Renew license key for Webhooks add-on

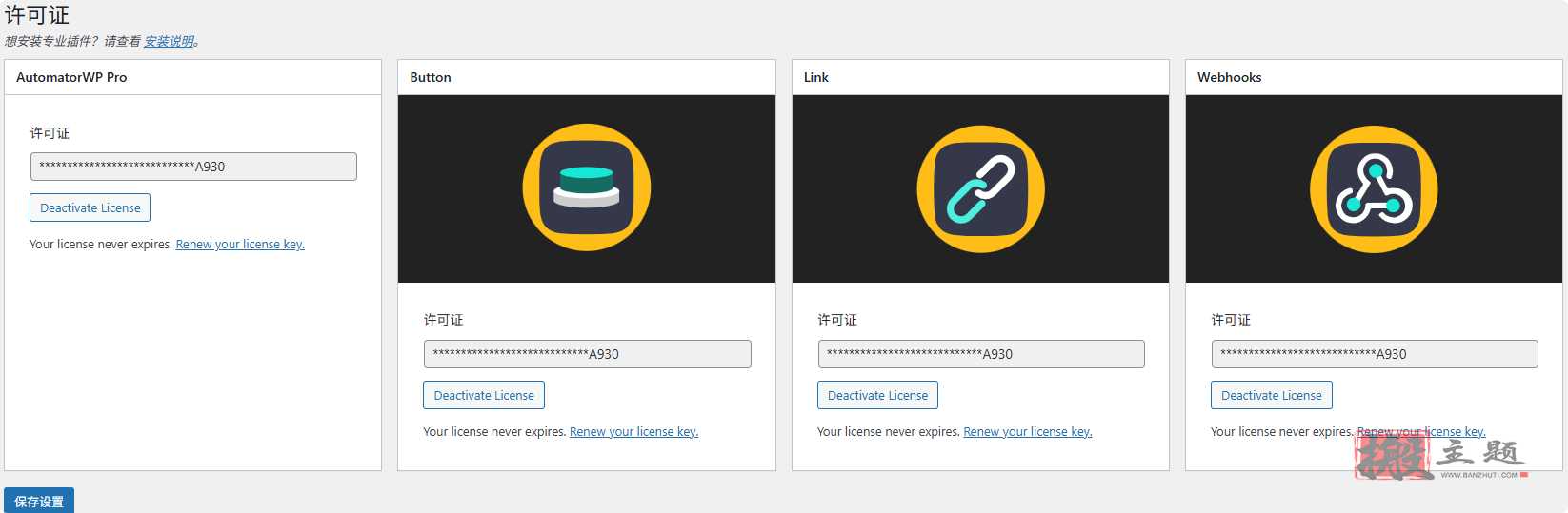pos(1421,432)
